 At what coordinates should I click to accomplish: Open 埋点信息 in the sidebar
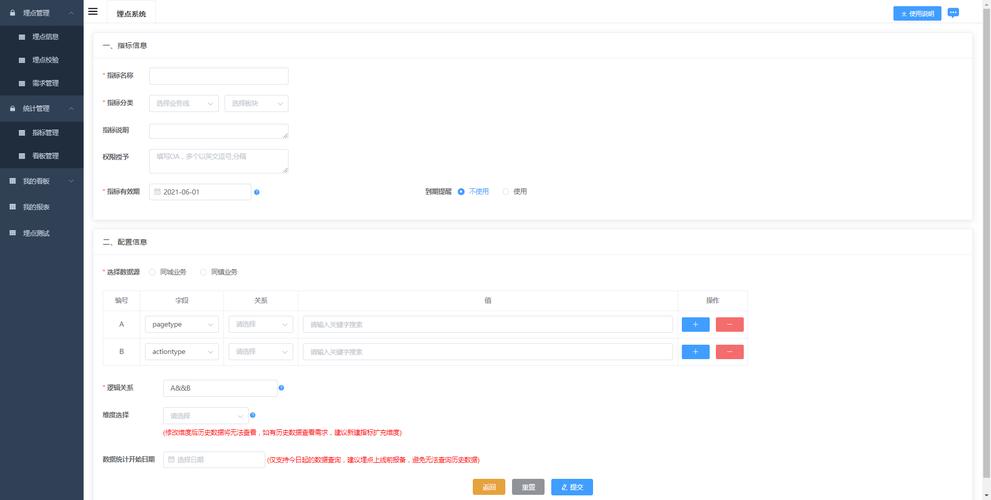42,37
